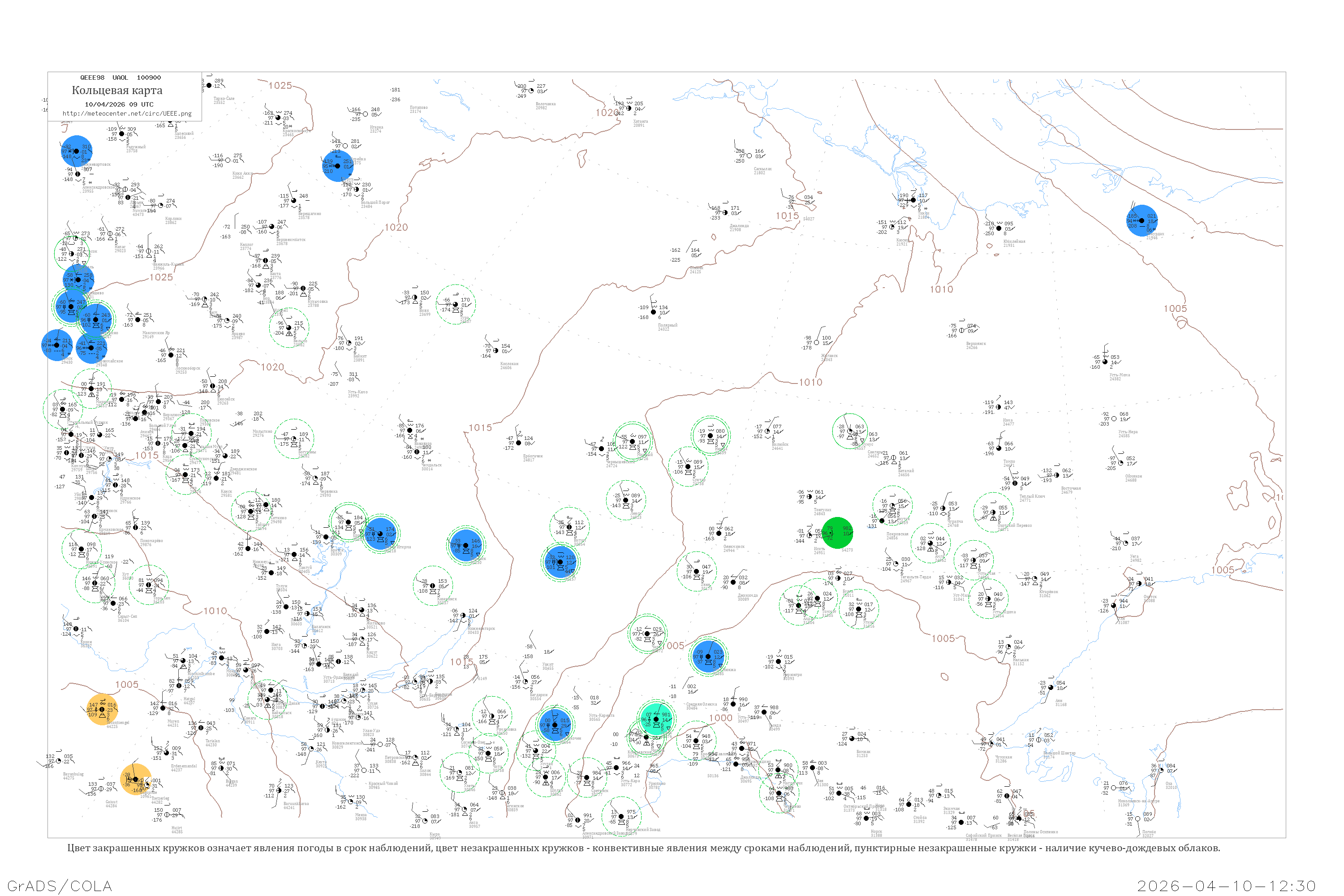Image resolution: width=1344 pixels, height=896 pixels.
Task: Click the Кольцевая карта map title
Action: pyautogui.click(x=117, y=90)
